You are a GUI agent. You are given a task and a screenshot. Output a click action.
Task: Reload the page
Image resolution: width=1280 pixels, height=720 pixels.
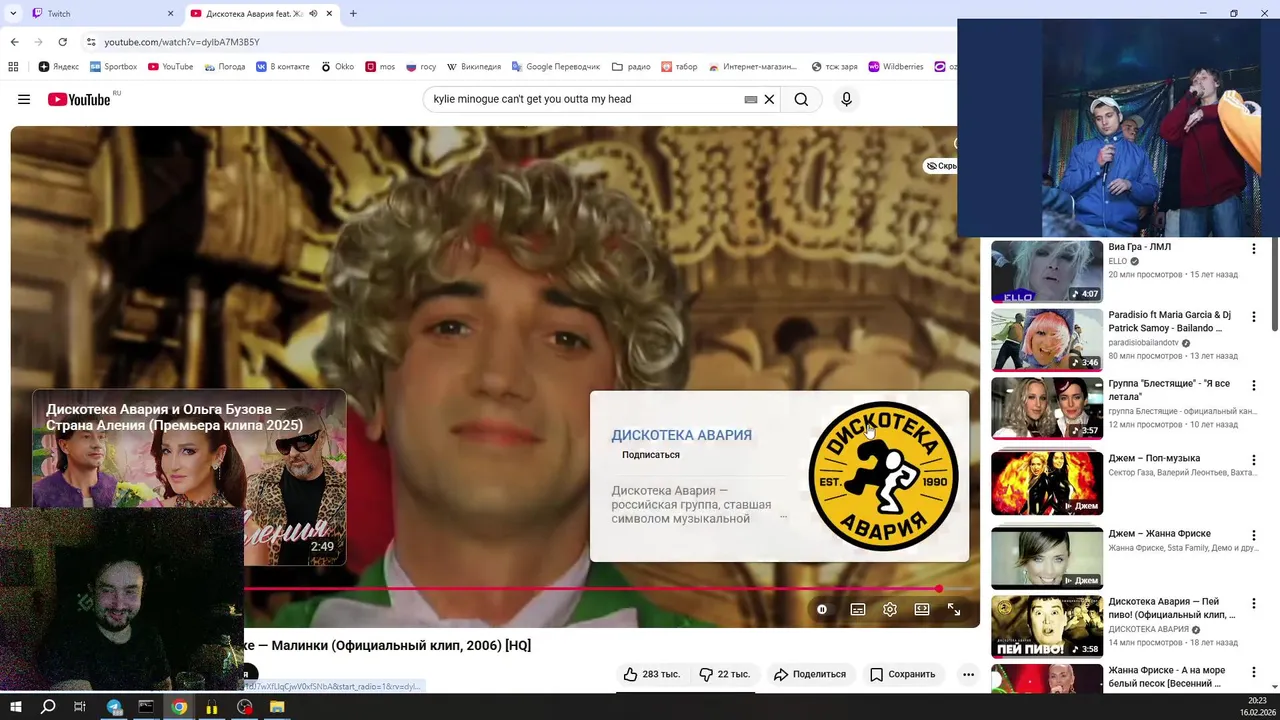tap(62, 42)
